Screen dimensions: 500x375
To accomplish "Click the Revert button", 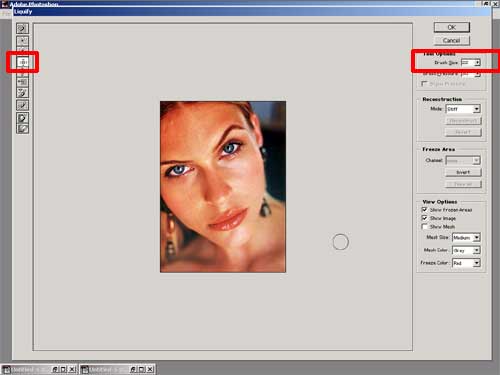I will [463, 132].
